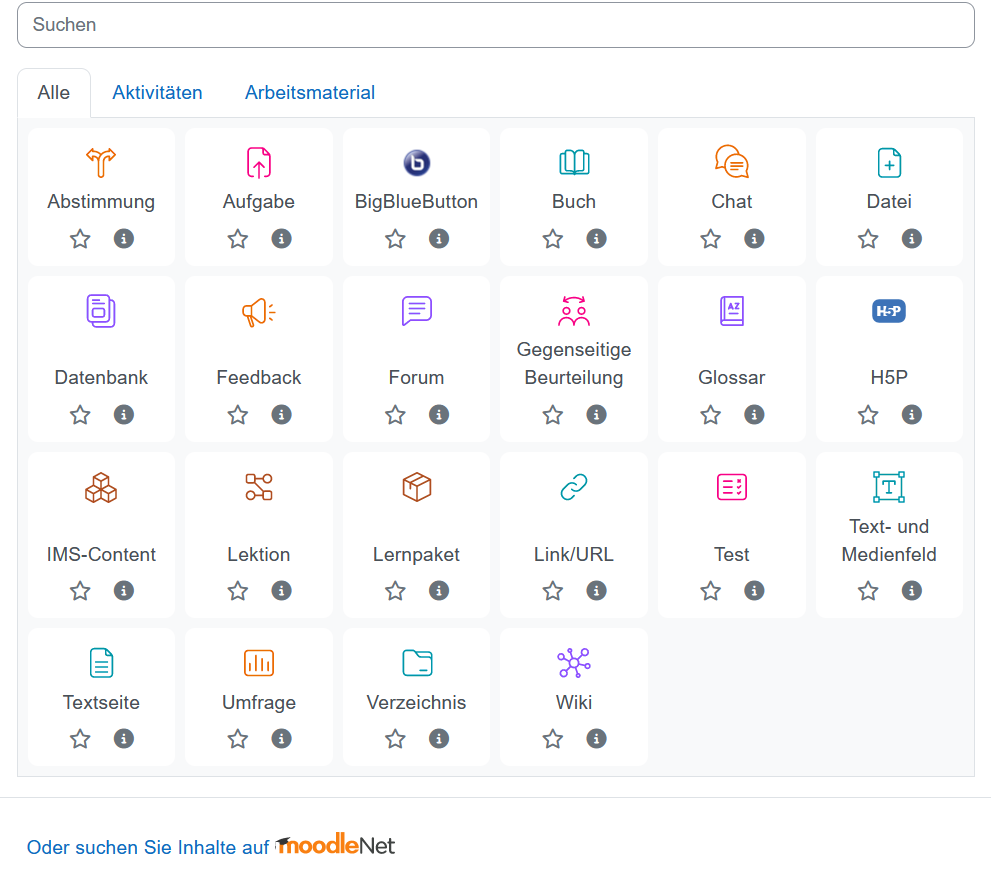Image resolution: width=991 pixels, height=875 pixels.
Task: Choose the Wiki network icon
Action: tap(574, 663)
